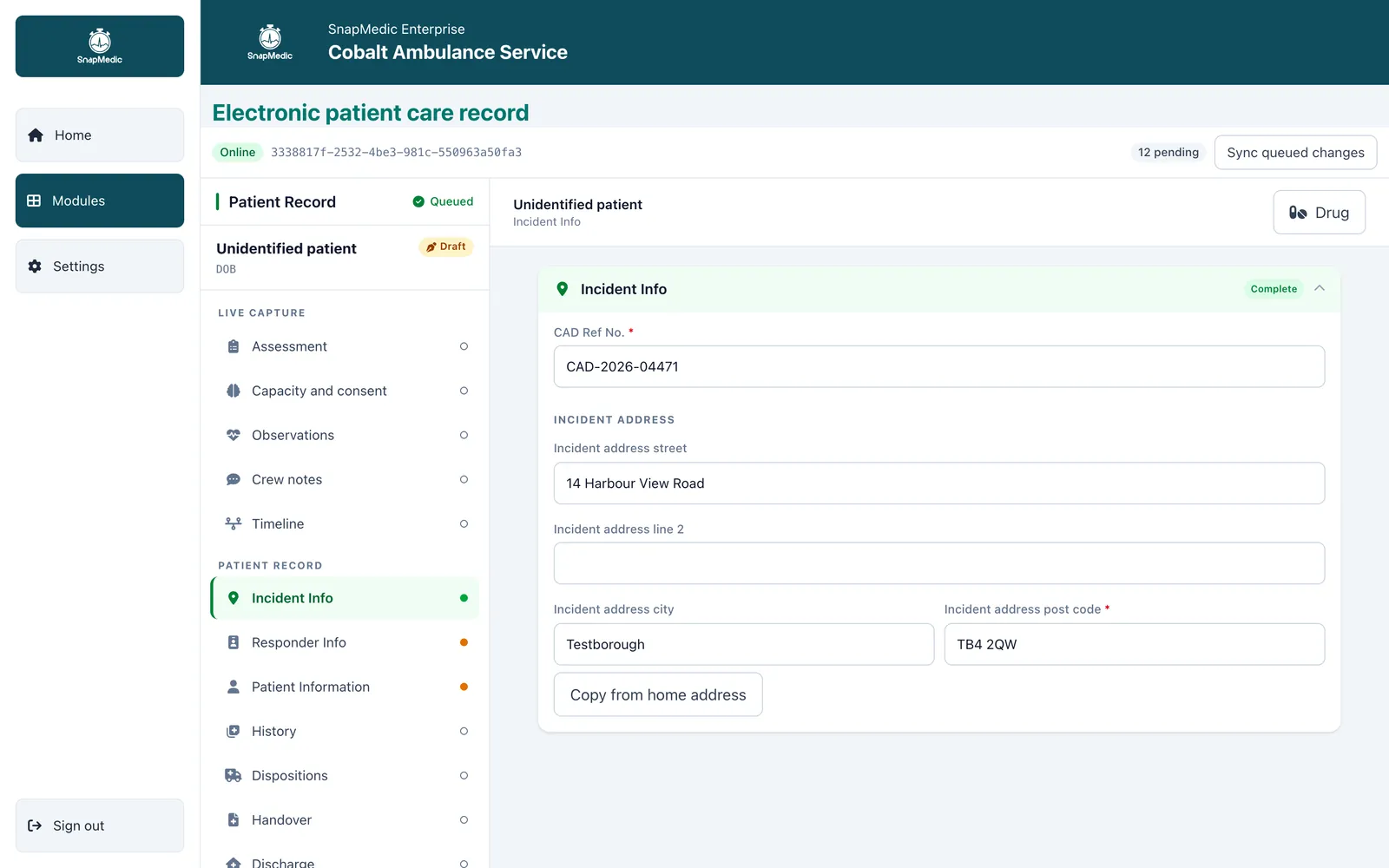This screenshot has width=1389, height=868.
Task: Click the Patient Information person icon
Action: (234, 687)
